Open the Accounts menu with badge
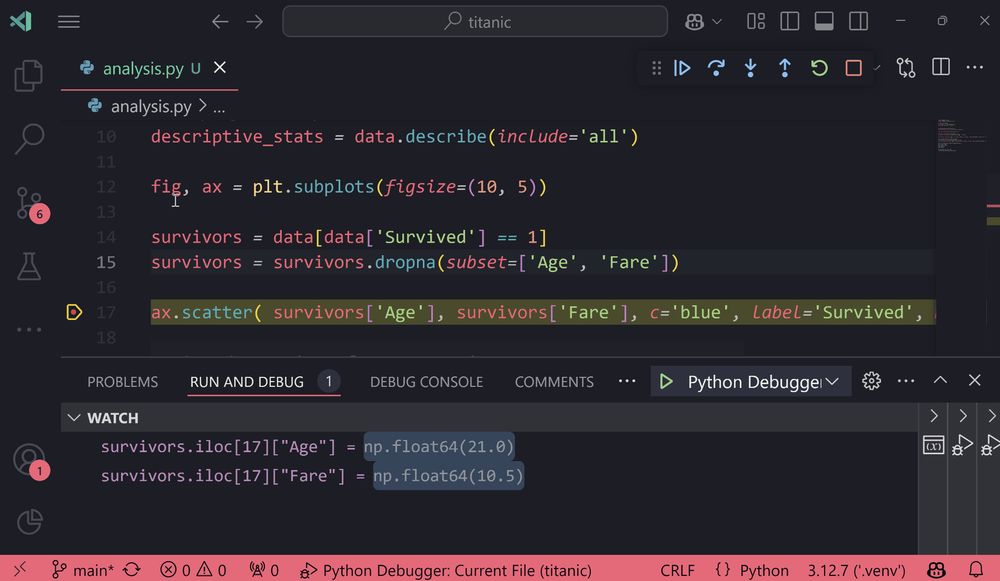The image size is (1000, 581). (31, 462)
